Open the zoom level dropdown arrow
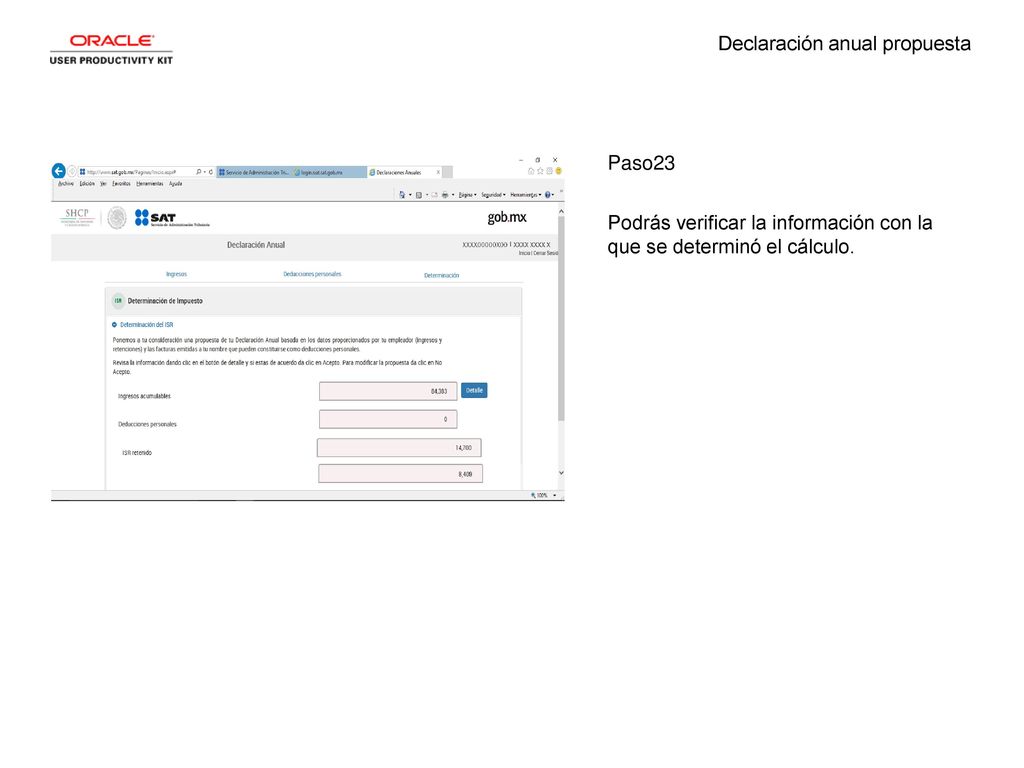This screenshot has height=768, width=1024. pos(554,496)
